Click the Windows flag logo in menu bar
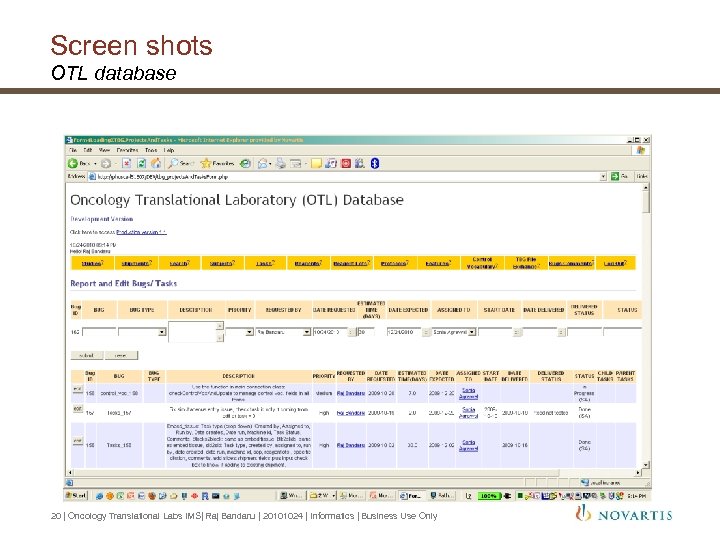The image size is (720, 540). pos(641,151)
